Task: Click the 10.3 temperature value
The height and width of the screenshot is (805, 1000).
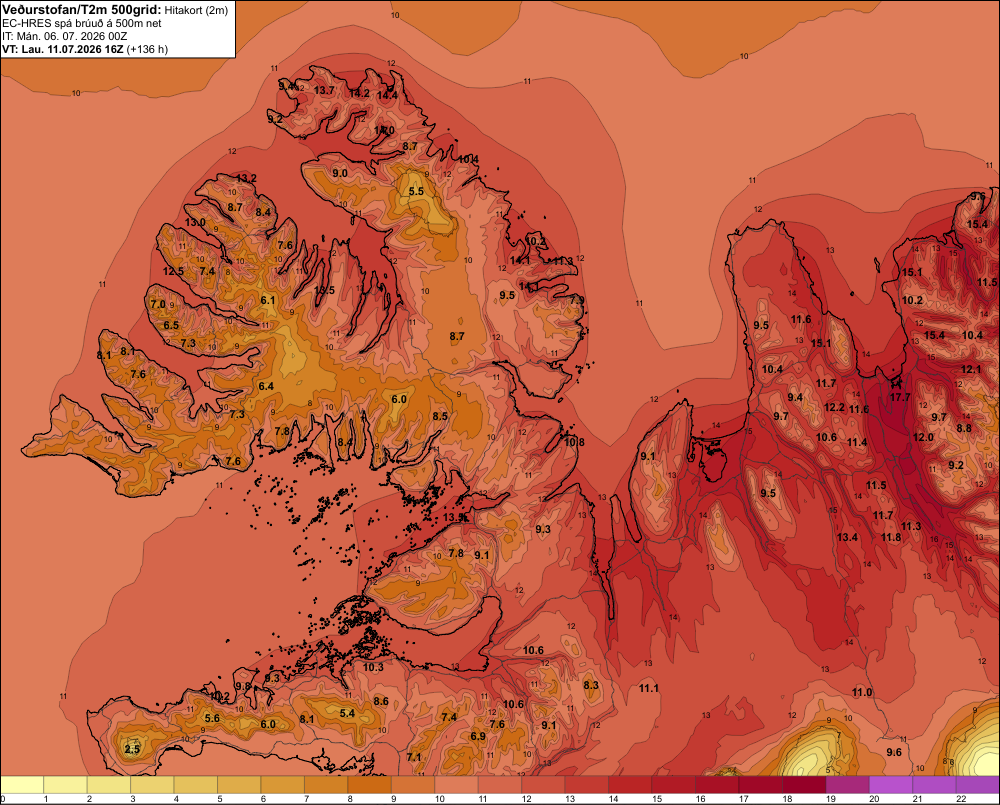Action: (373, 668)
